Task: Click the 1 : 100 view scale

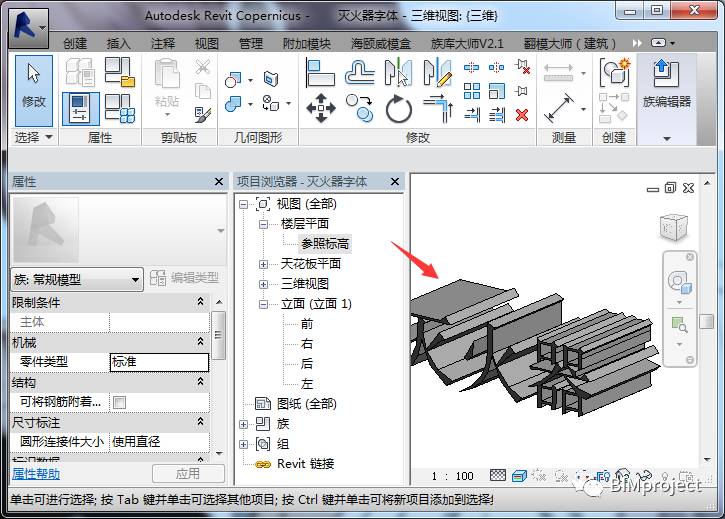Action: [x=452, y=476]
